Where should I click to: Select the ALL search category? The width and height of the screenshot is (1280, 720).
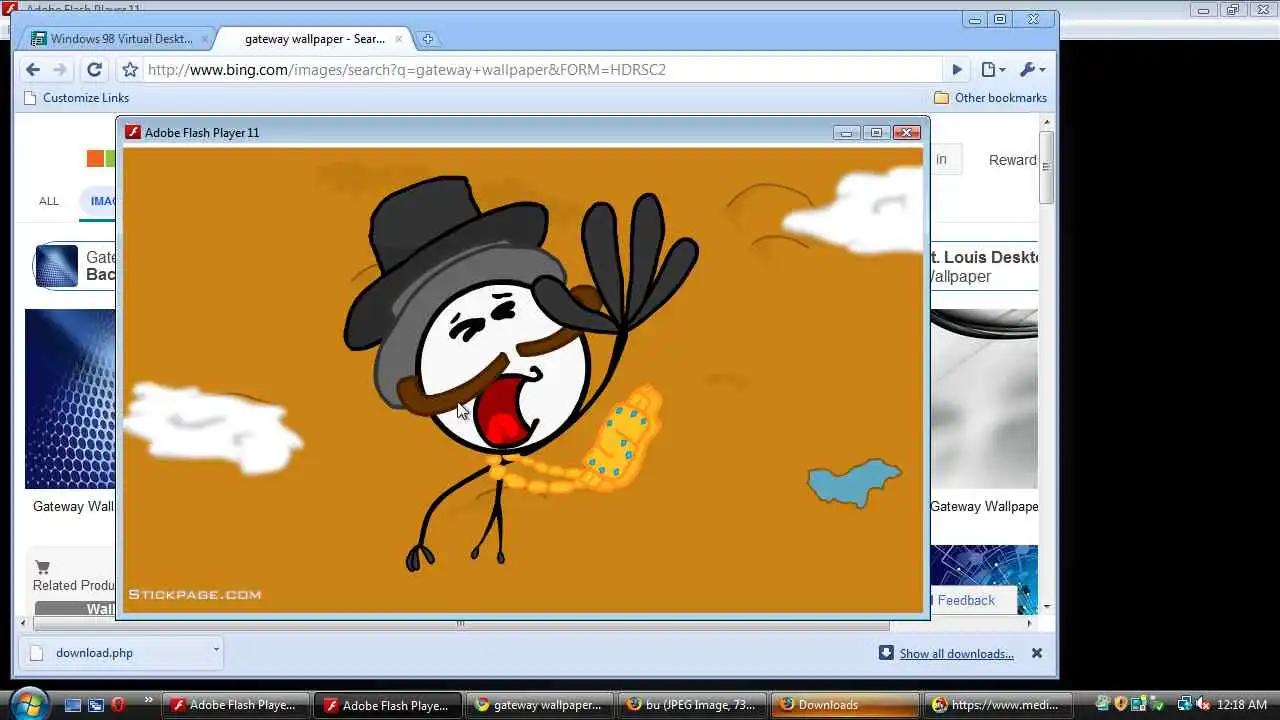(x=49, y=201)
